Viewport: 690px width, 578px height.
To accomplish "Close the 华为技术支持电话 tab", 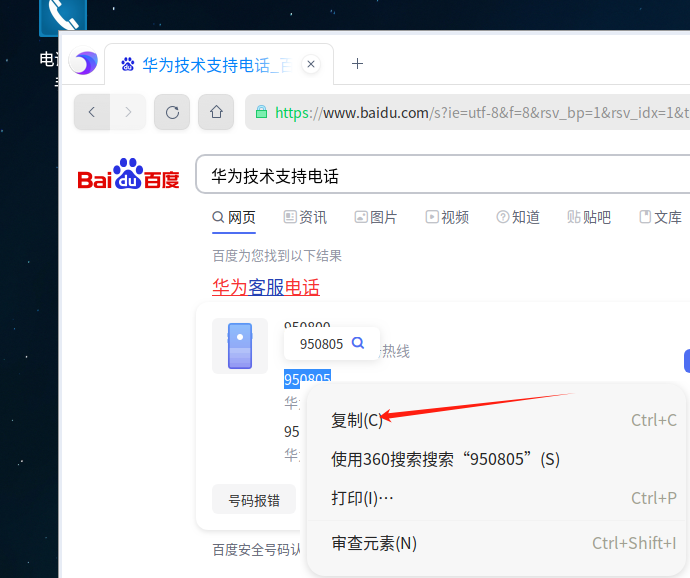I will [x=311, y=64].
